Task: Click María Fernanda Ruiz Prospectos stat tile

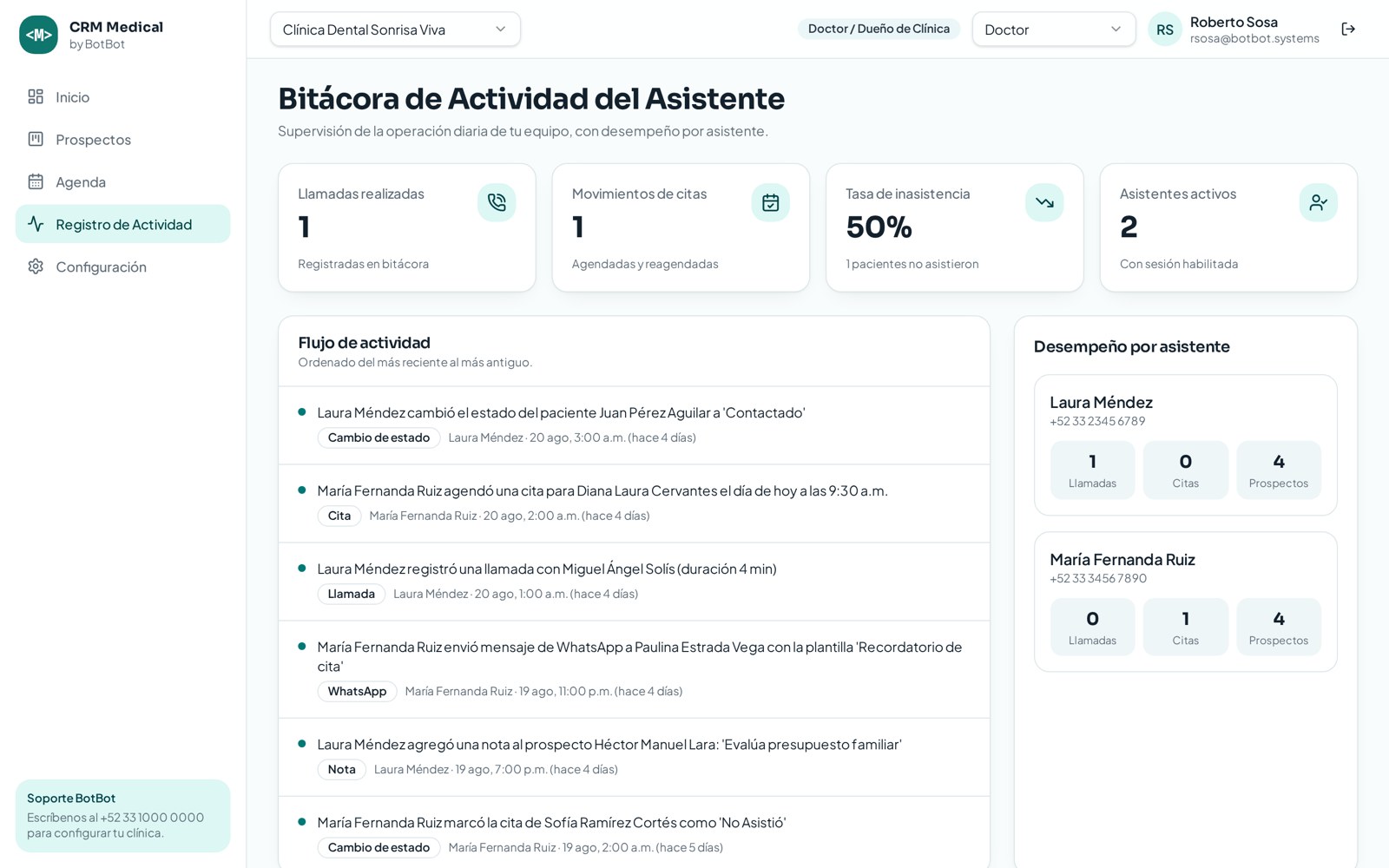Action: 1278,627
